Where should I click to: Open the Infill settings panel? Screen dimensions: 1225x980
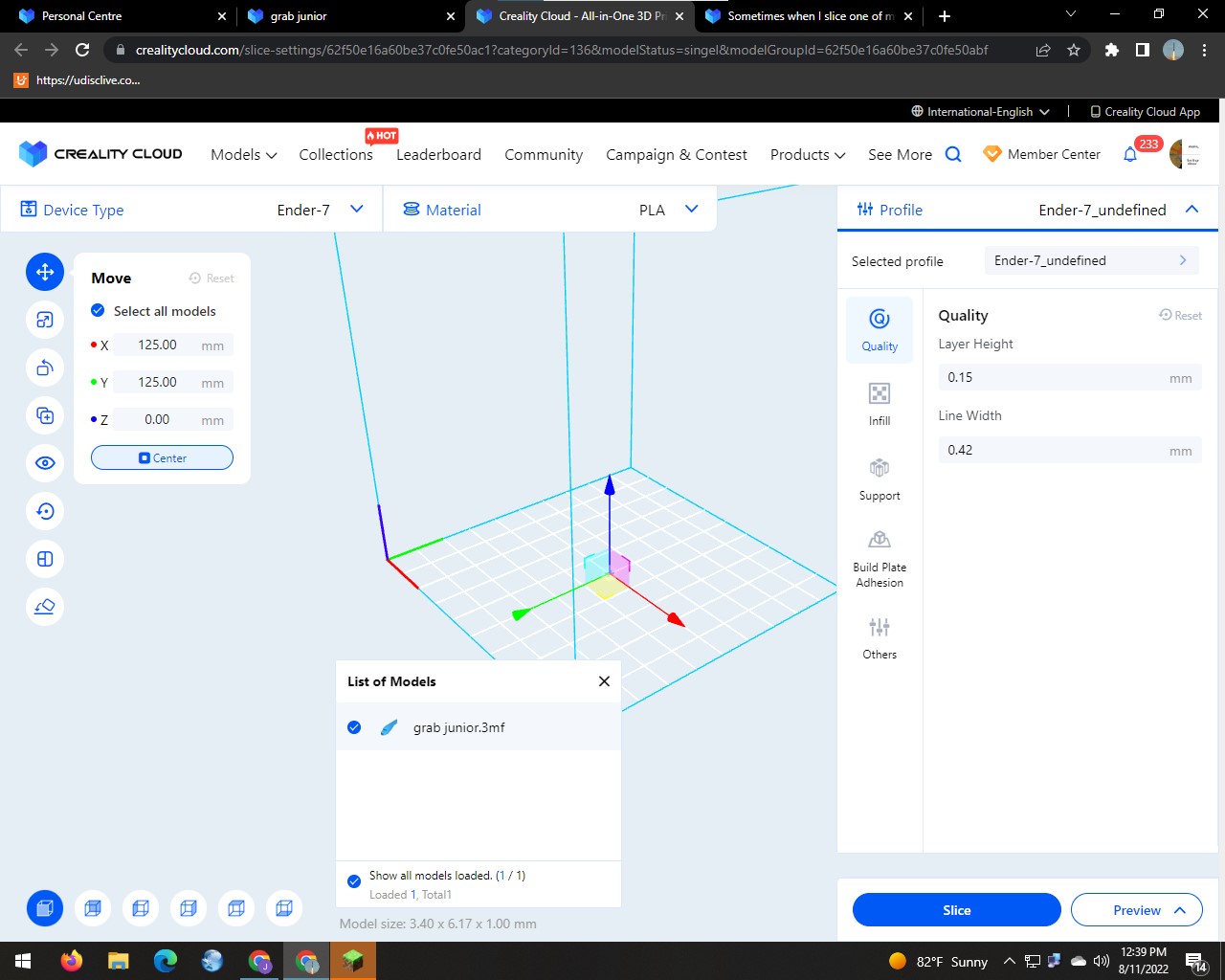pos(879,402)
